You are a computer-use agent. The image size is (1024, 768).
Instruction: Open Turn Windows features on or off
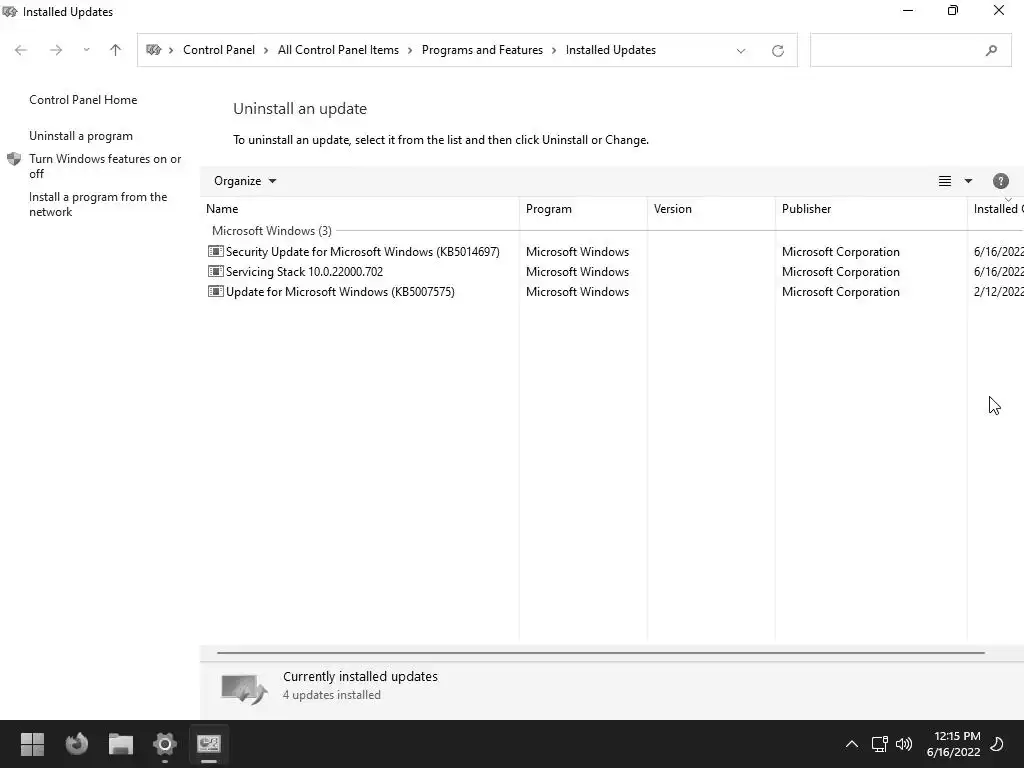click(x=105, y=166)
